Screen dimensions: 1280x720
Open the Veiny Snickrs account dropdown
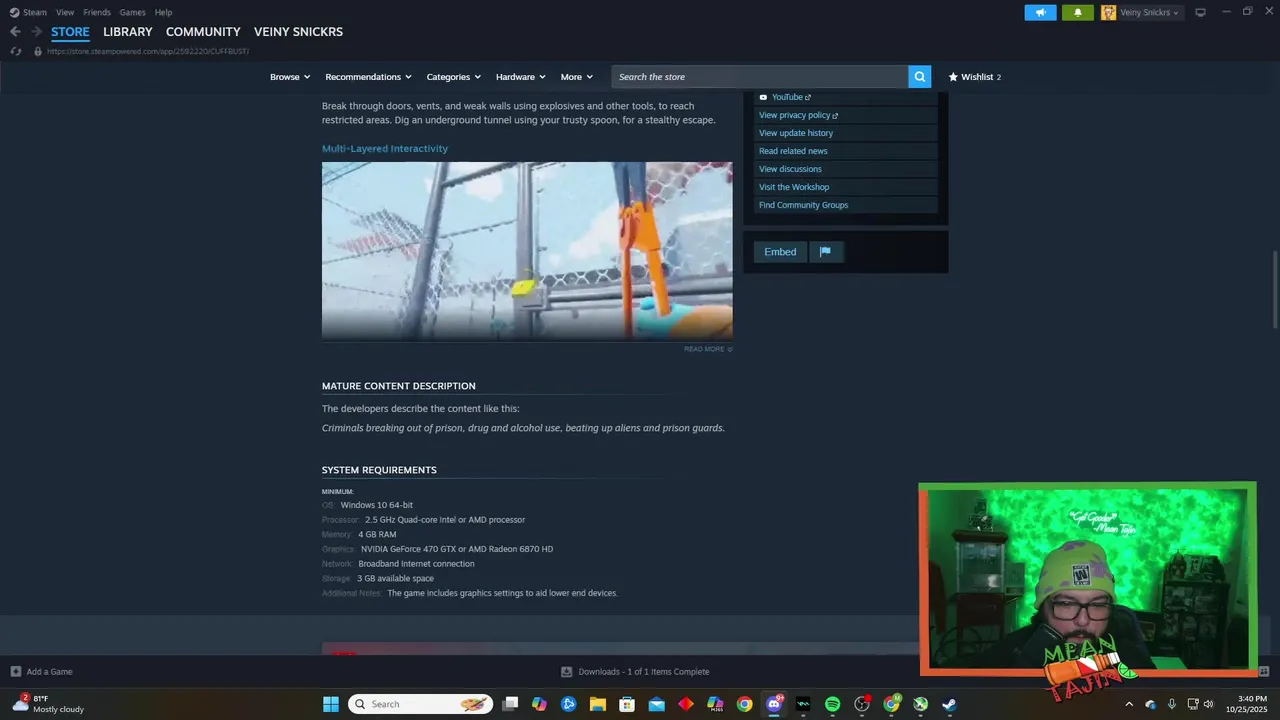[x=1150, y=12]
